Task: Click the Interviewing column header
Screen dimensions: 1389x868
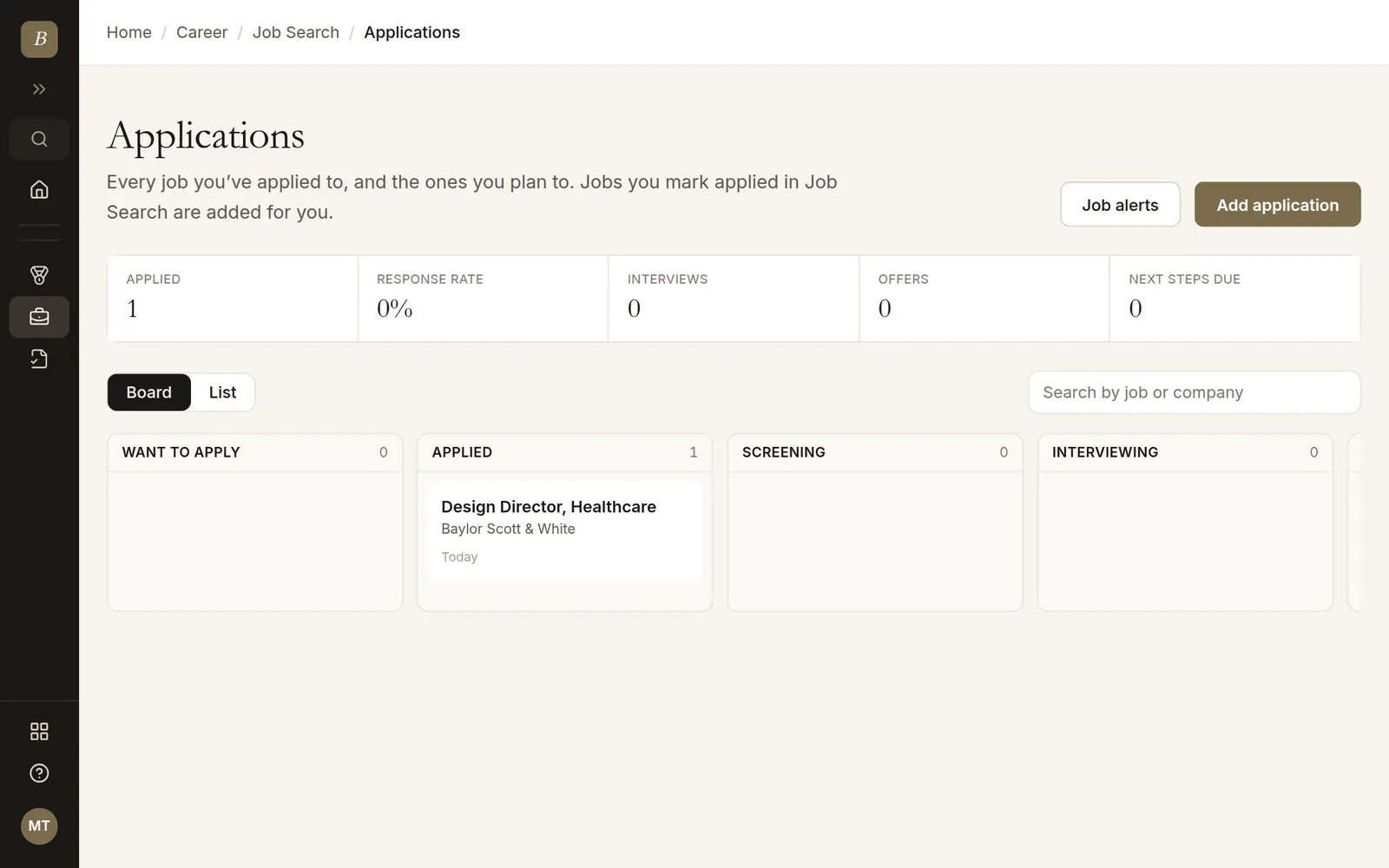Action: (1185, 452)
